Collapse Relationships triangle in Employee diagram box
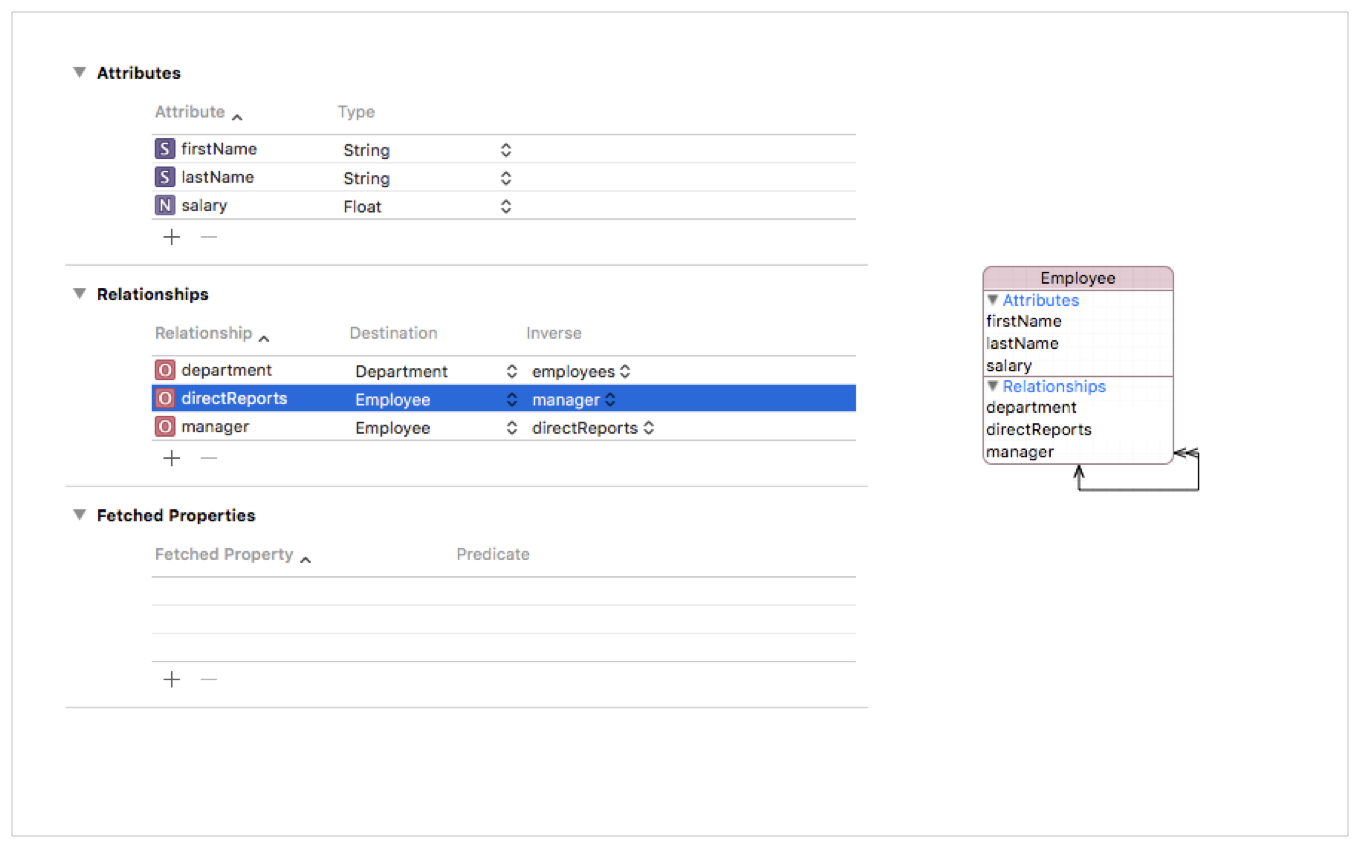Screen dimensions: 1360x848 [x=993, y=386]
